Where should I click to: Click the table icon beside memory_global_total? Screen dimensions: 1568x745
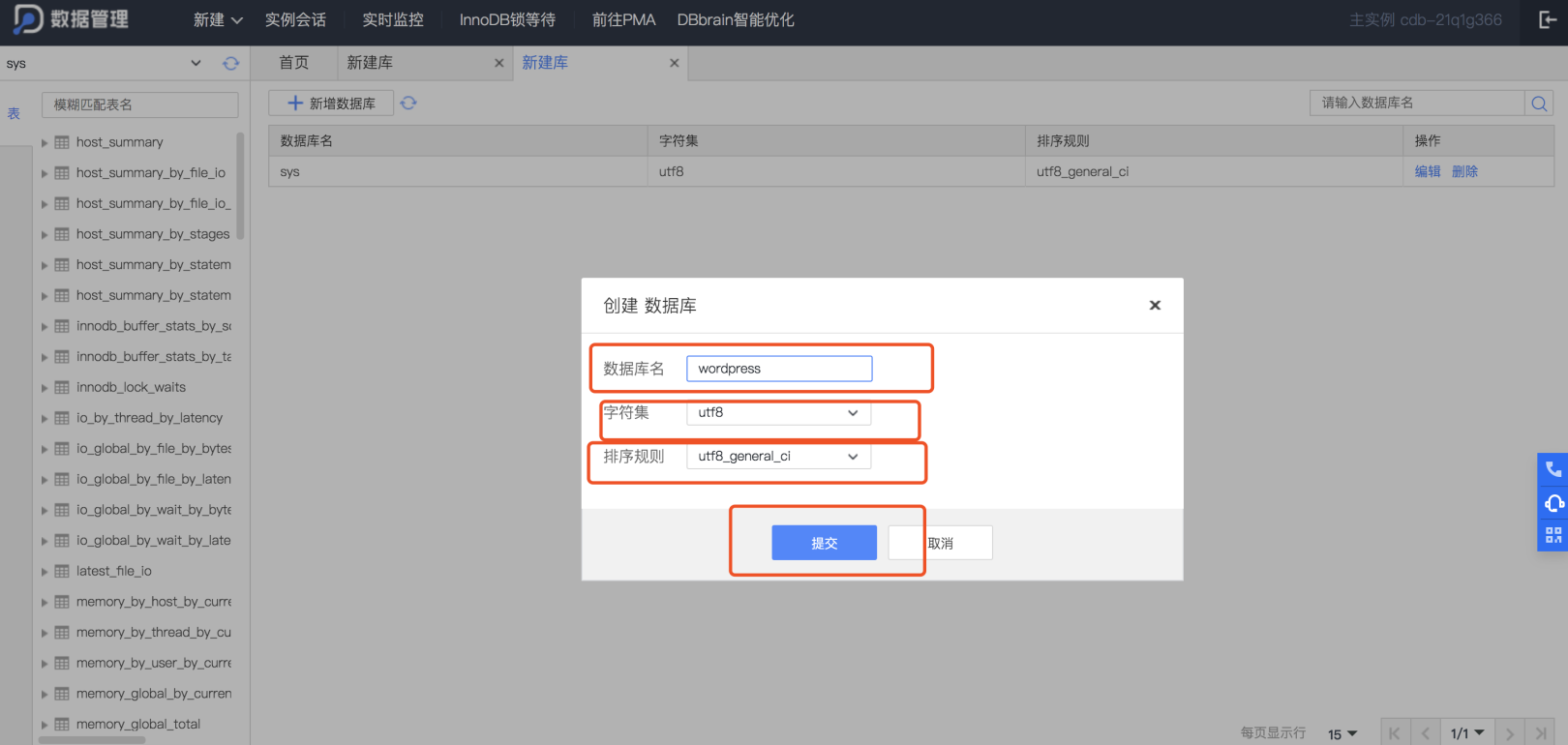[x=62, y=724]
